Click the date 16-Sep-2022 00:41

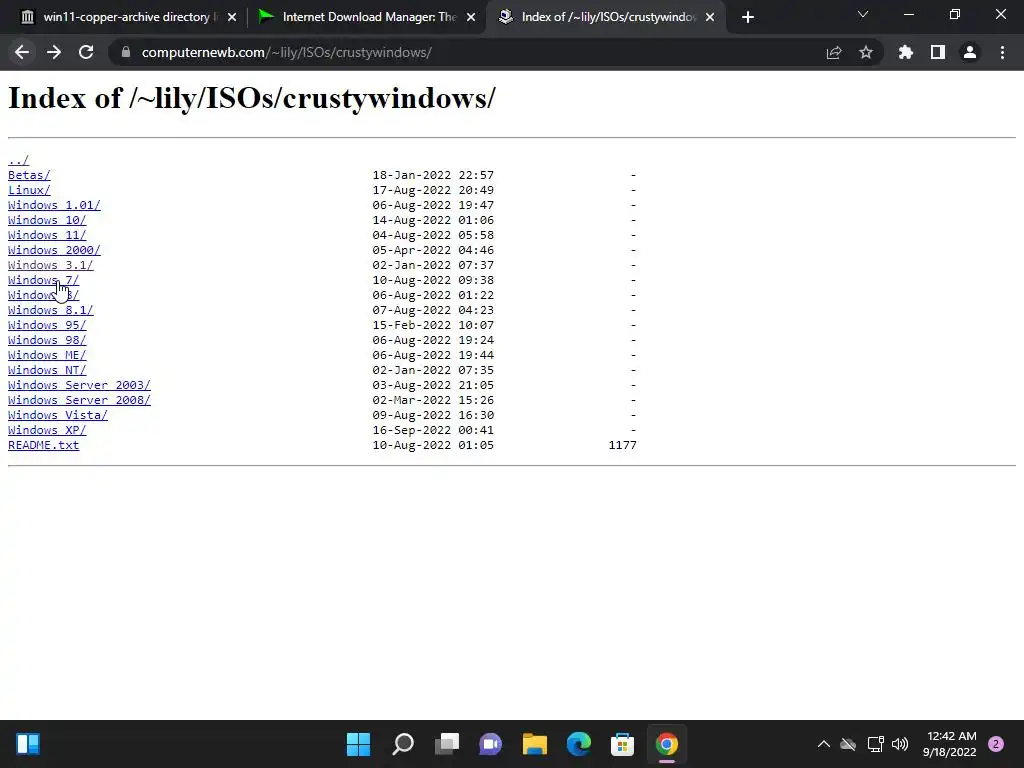[x=433, y=430]
